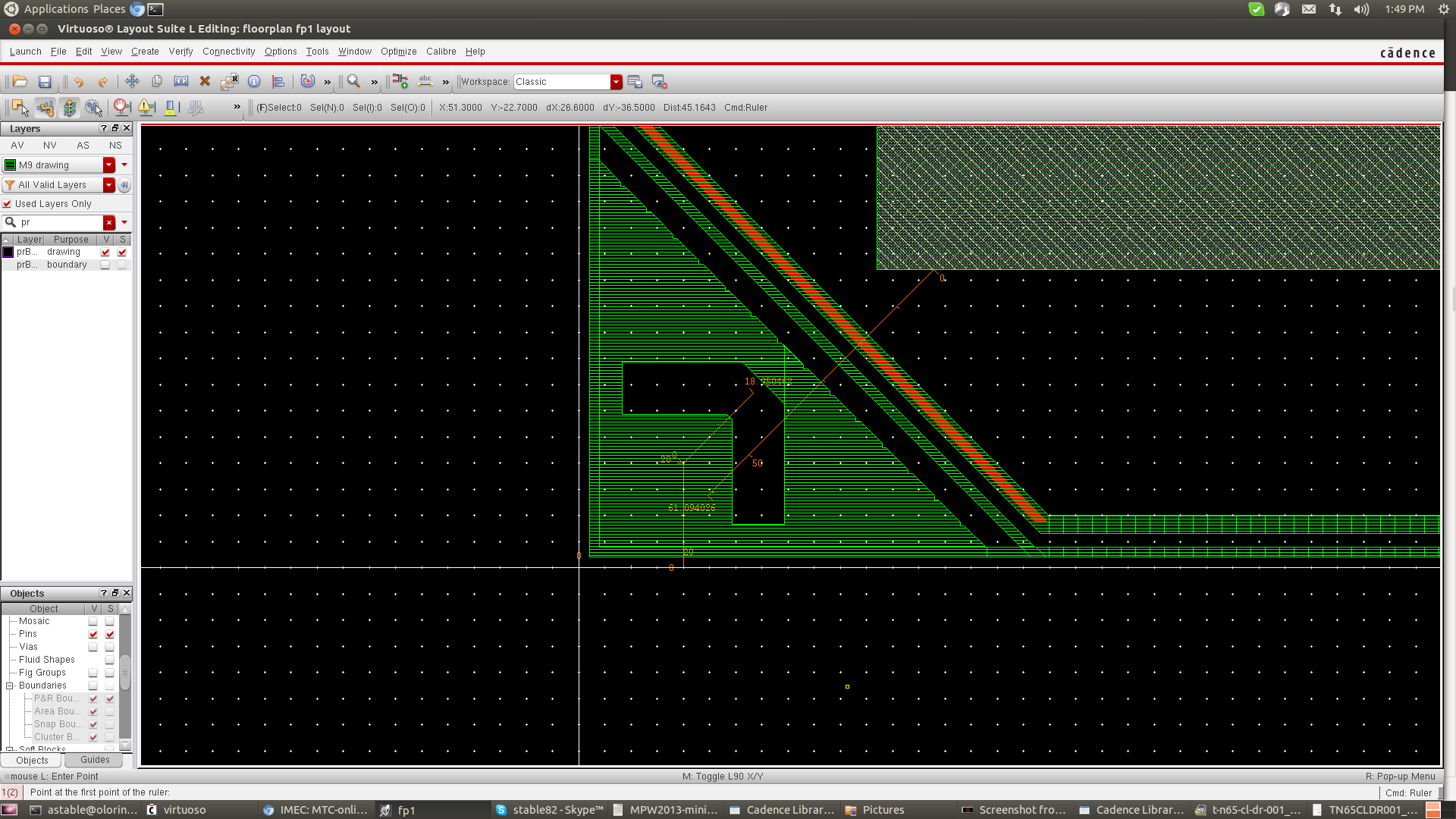Toggle Used Layers Only checkbox
The height and width of the screenshot is (819, 1456).
tap(7, 203)
